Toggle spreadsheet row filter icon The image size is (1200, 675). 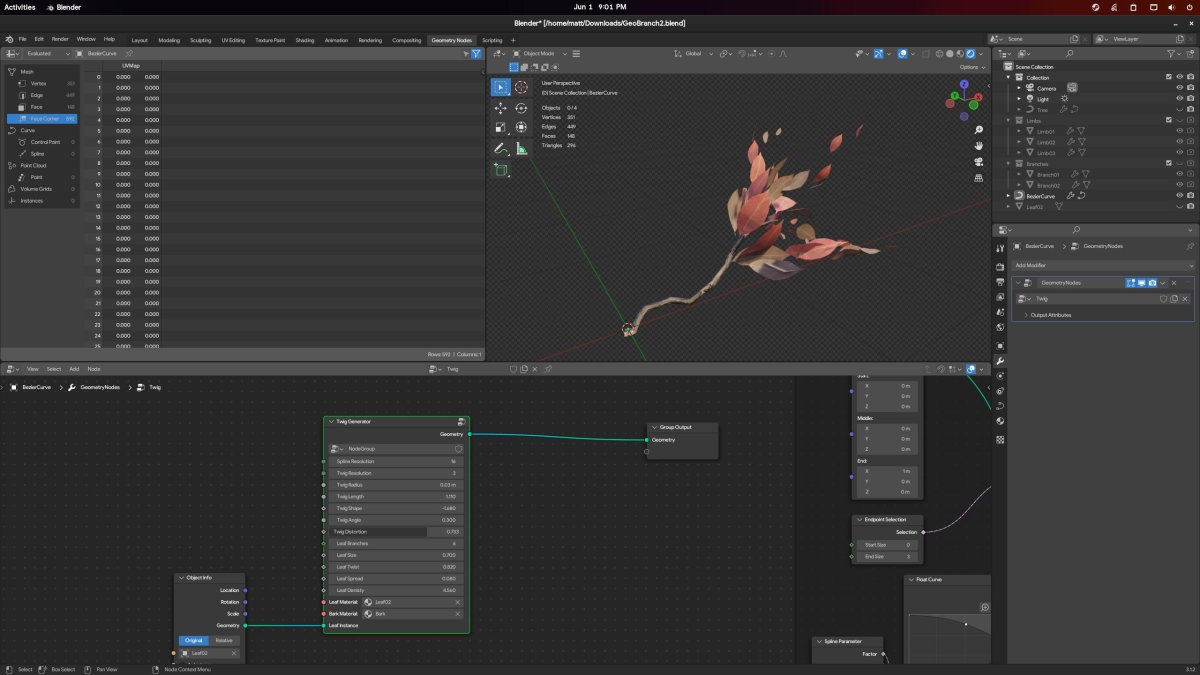coord(476,53)
